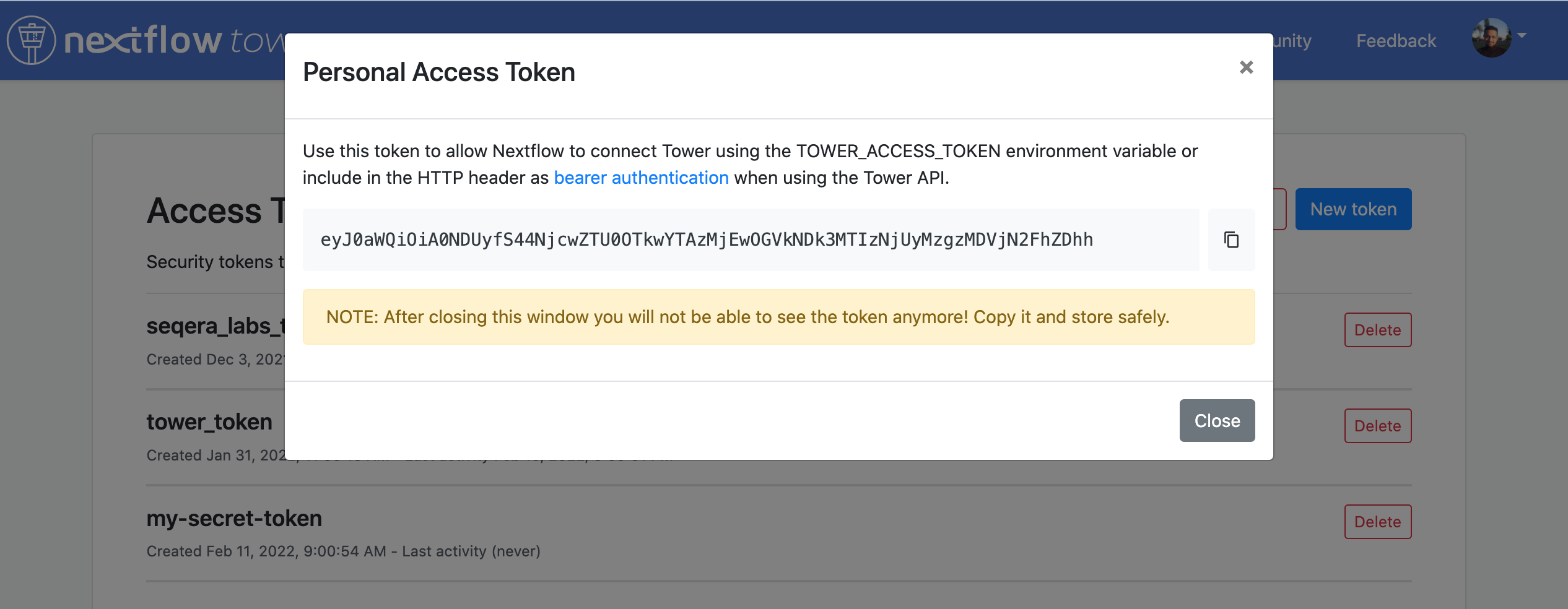The height and width of the screenshot is (609, 1568).
Task: Click the yellow NOTE warning banner
Action: [x=778, y=317]
